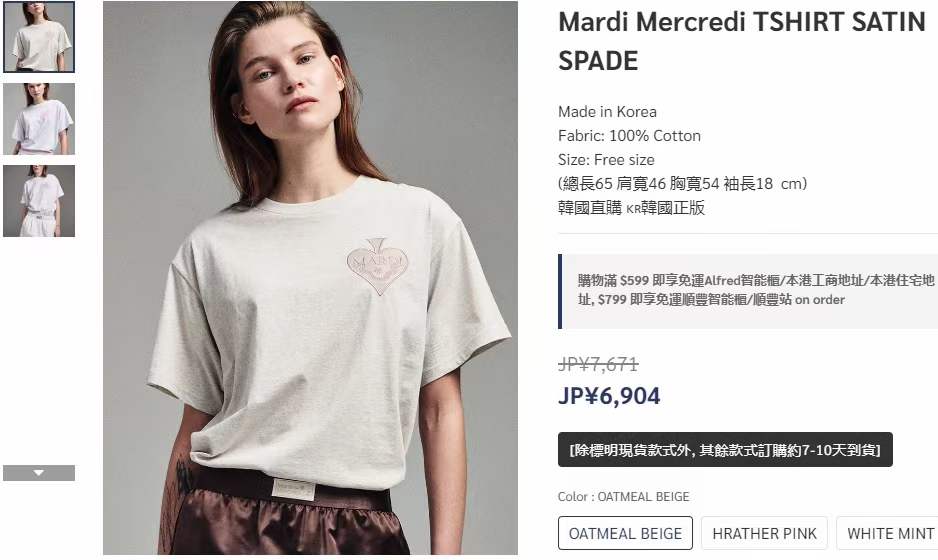Click the 韓國直購 韓國正版 text
Image resolution: width=938 pixels, height=560 pixels.
click(631, 208)
